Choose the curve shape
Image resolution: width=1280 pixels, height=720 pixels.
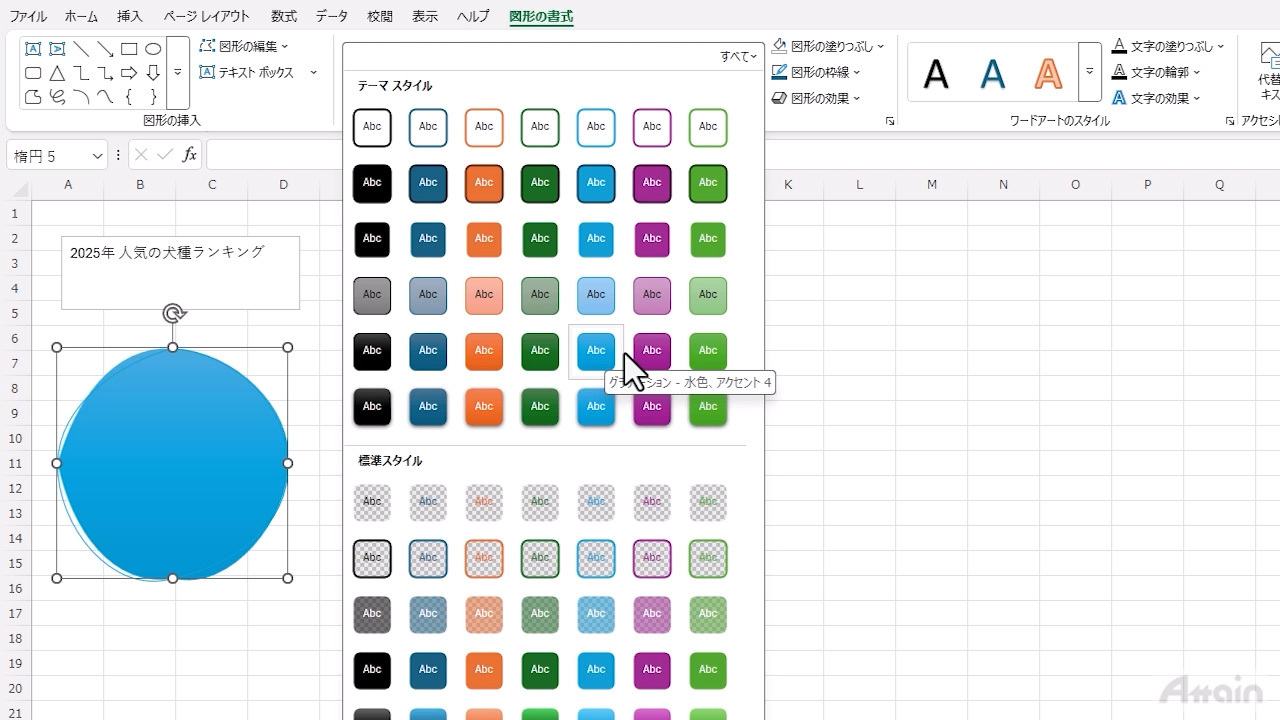[105, 97]
